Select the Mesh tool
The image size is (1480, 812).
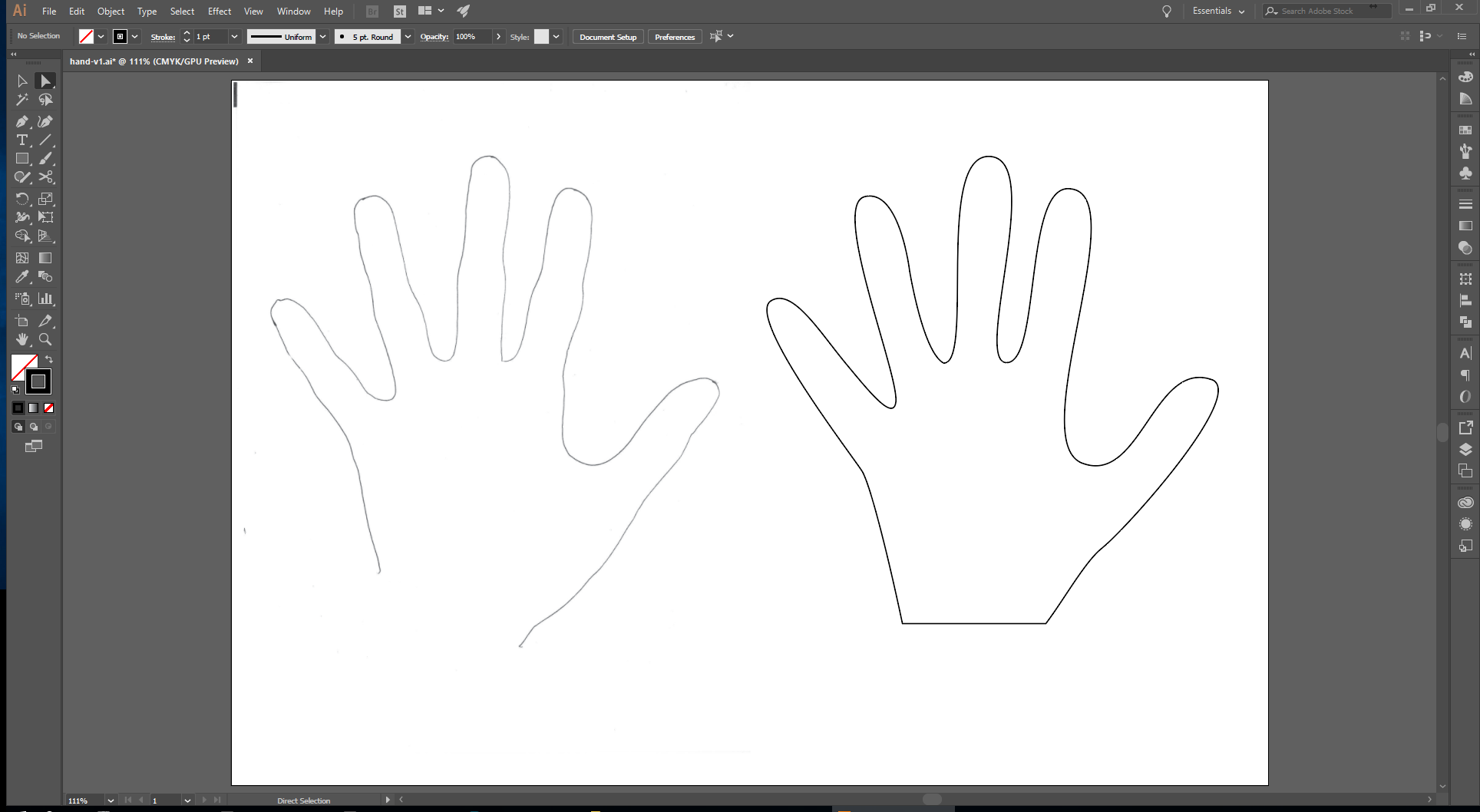[22, 258]
